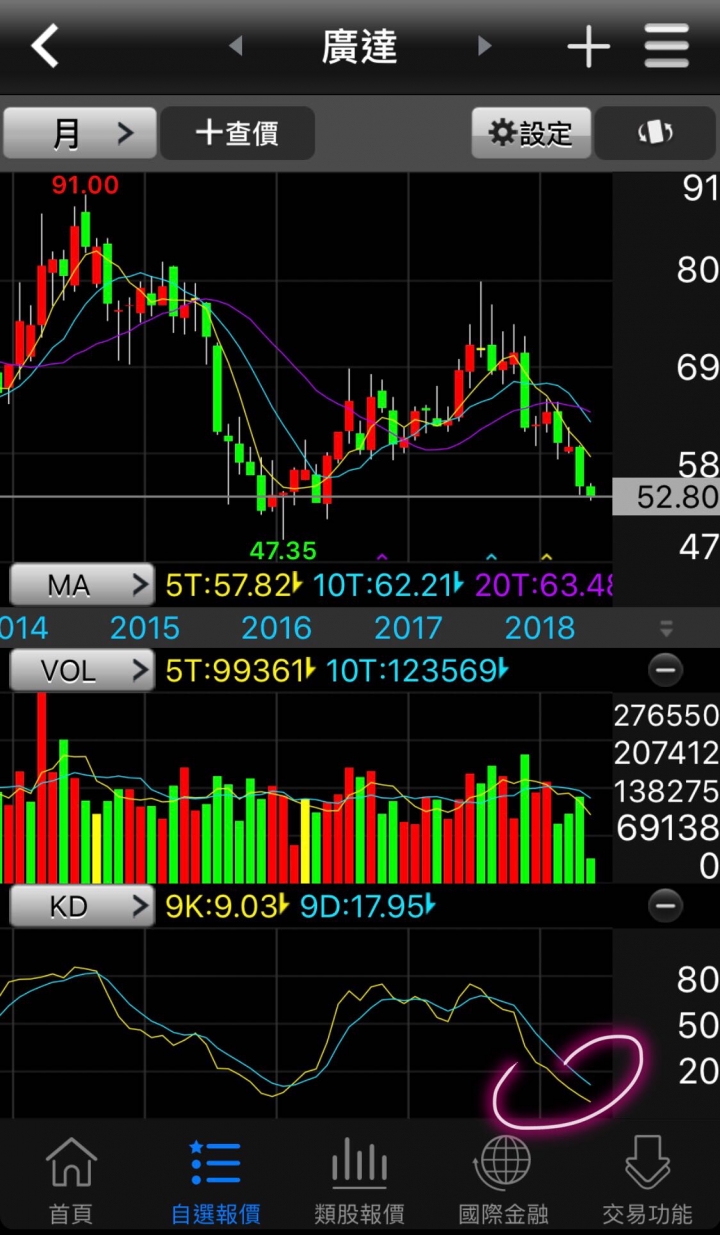Open the VOL indicator selector

pos(82,670)
